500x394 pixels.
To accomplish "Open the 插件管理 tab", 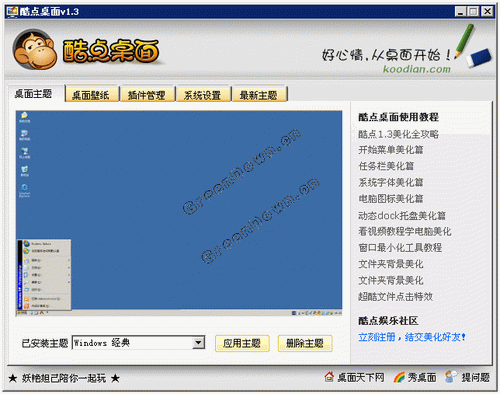I will (x=147, y=95).
